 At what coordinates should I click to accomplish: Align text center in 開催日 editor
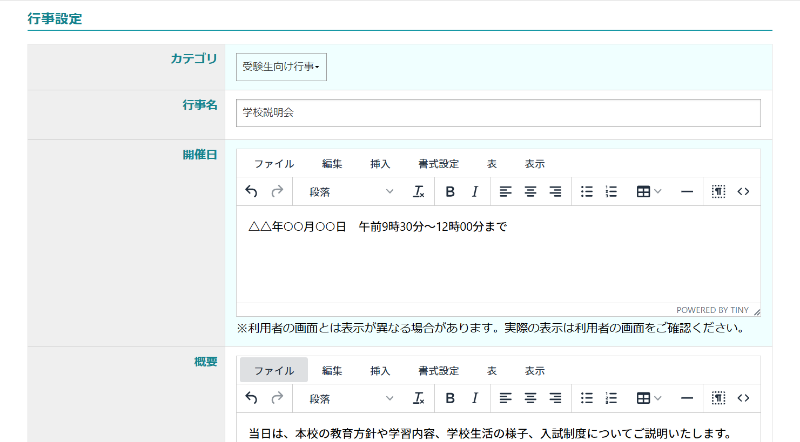tap(530, 192)
